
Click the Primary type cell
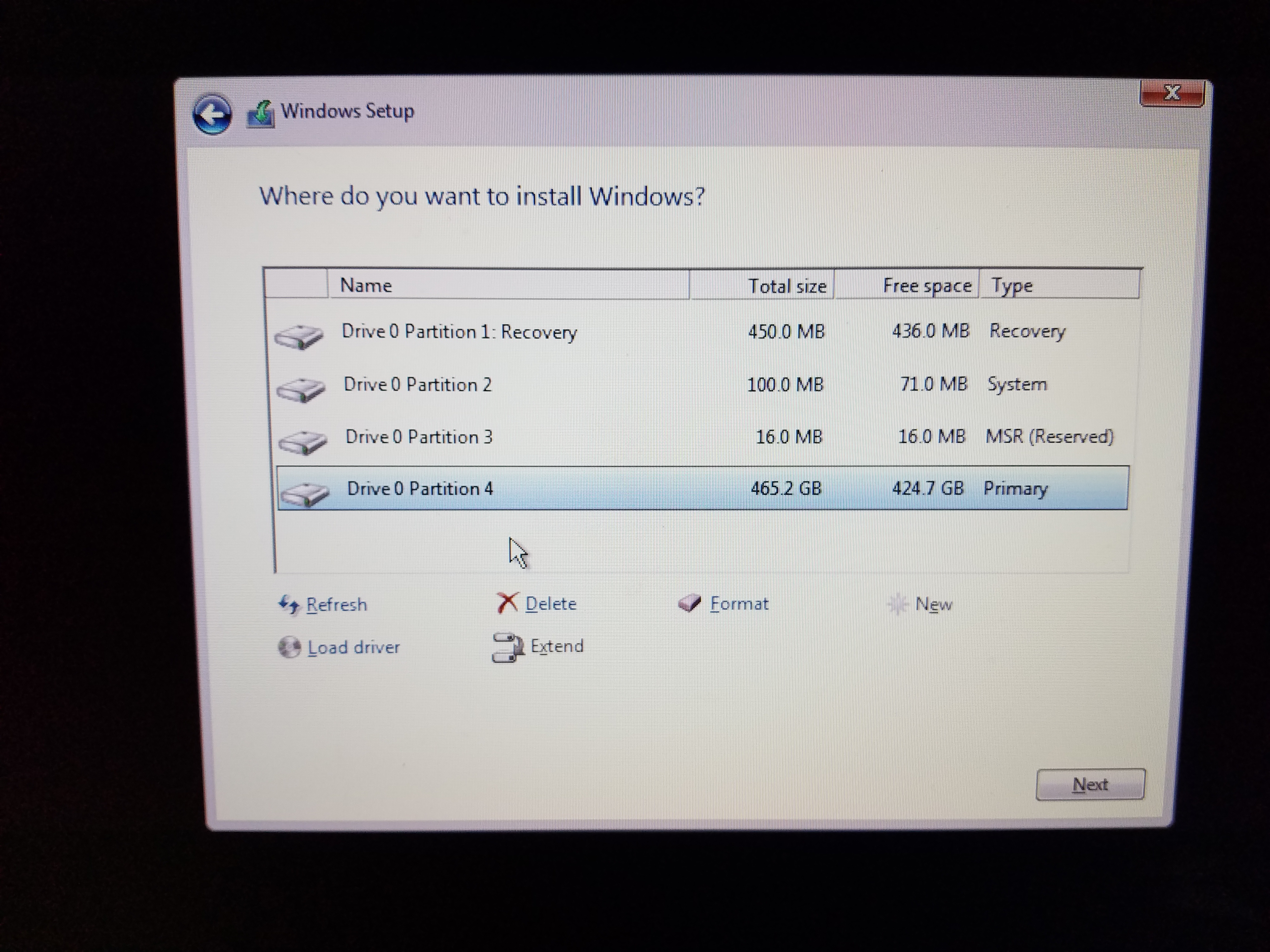1016,489
